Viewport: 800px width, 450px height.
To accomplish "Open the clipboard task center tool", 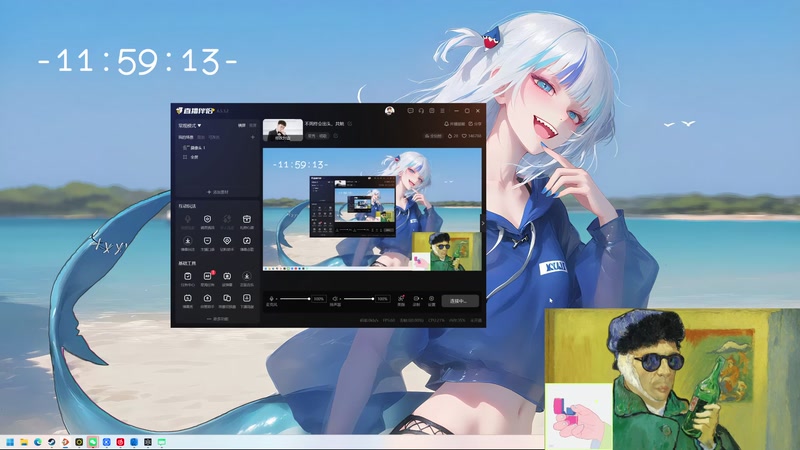I will [188, 279].
